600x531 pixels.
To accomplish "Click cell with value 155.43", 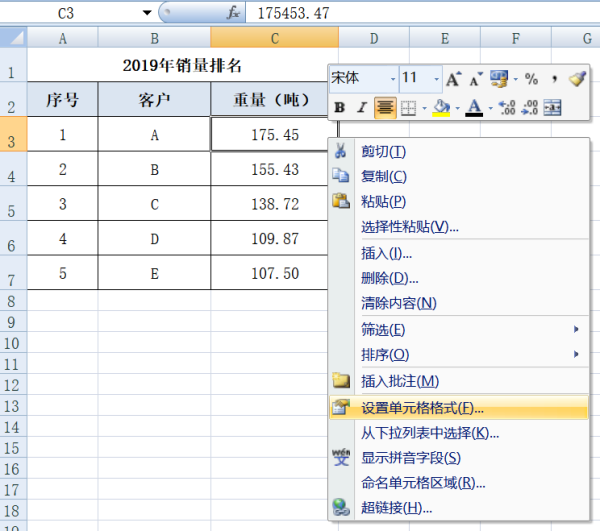I will point(270,169).
